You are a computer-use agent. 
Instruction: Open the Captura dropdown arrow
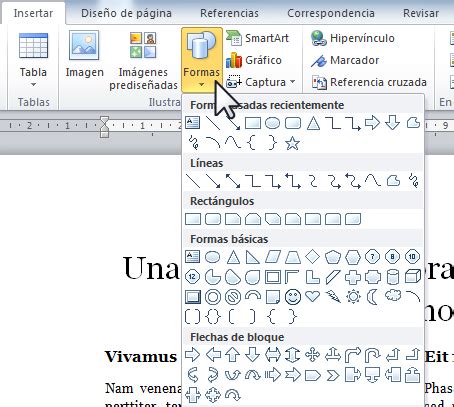coord(292,82)
